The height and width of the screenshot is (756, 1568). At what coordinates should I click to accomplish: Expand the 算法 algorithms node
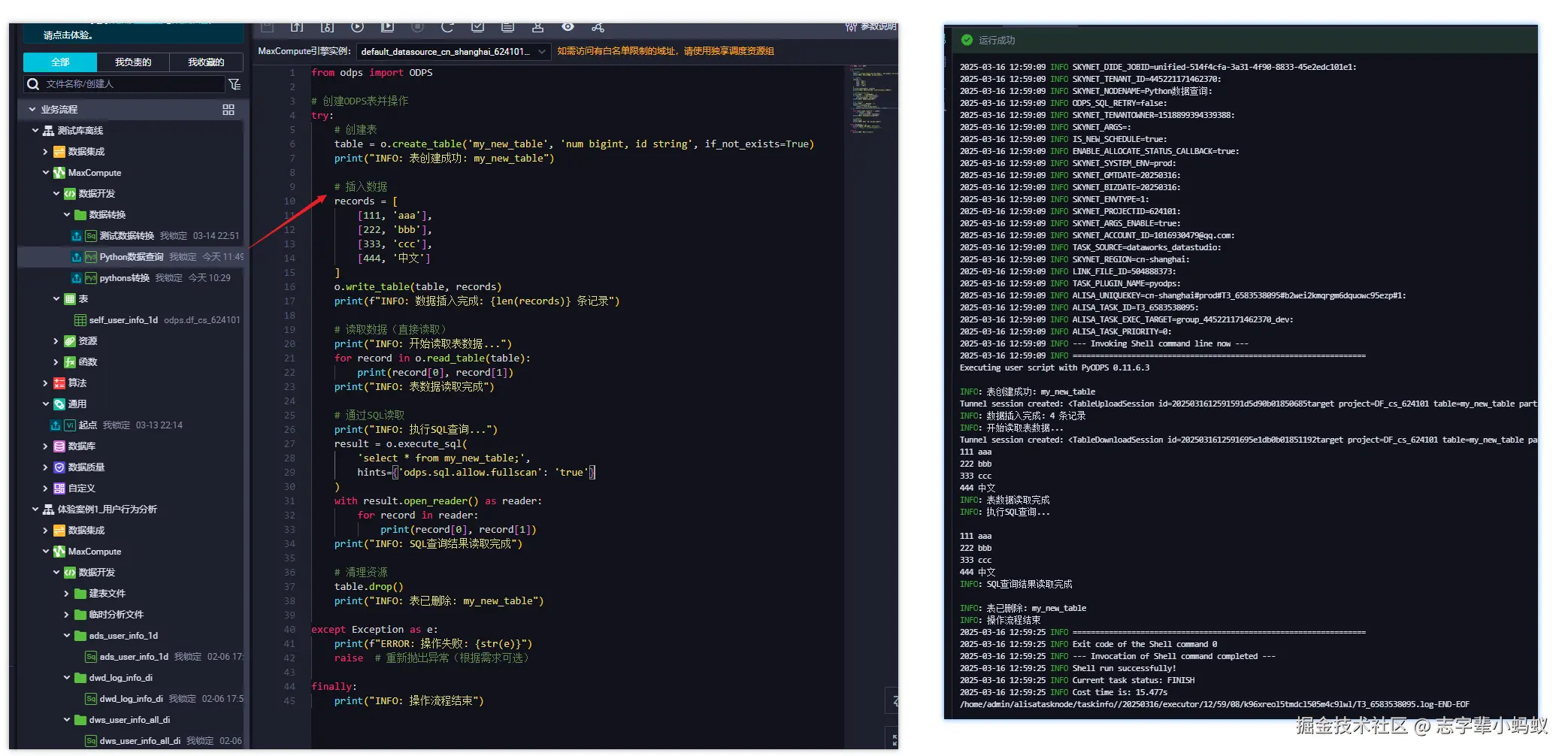click(x=46, y=383)
